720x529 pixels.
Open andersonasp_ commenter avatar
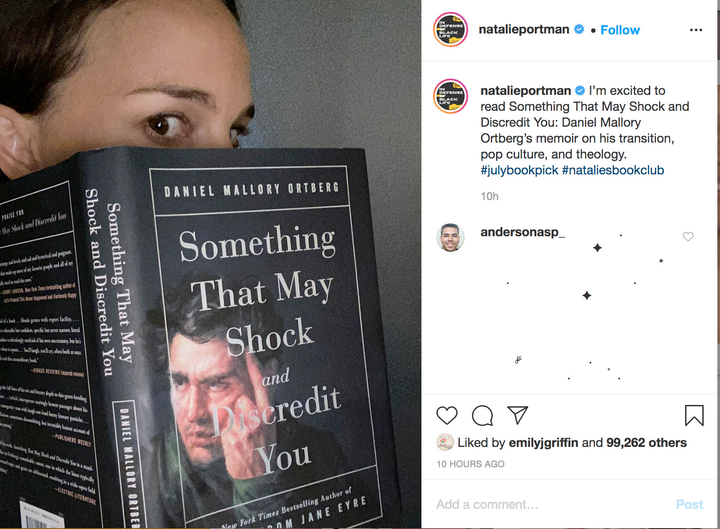[x=450, y=237]
